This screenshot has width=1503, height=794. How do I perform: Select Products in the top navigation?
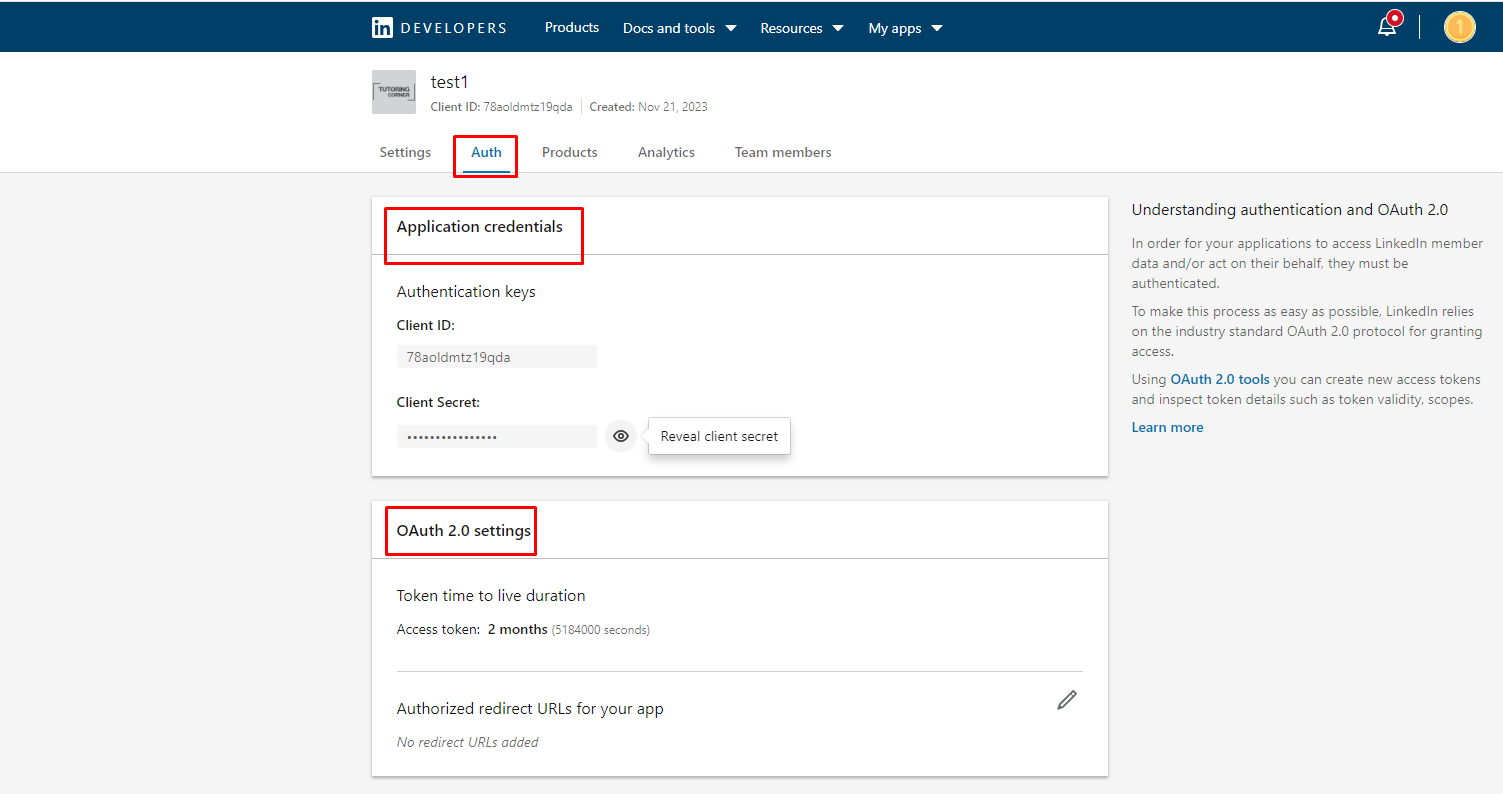pyautogui.click(x=571, y=27)
